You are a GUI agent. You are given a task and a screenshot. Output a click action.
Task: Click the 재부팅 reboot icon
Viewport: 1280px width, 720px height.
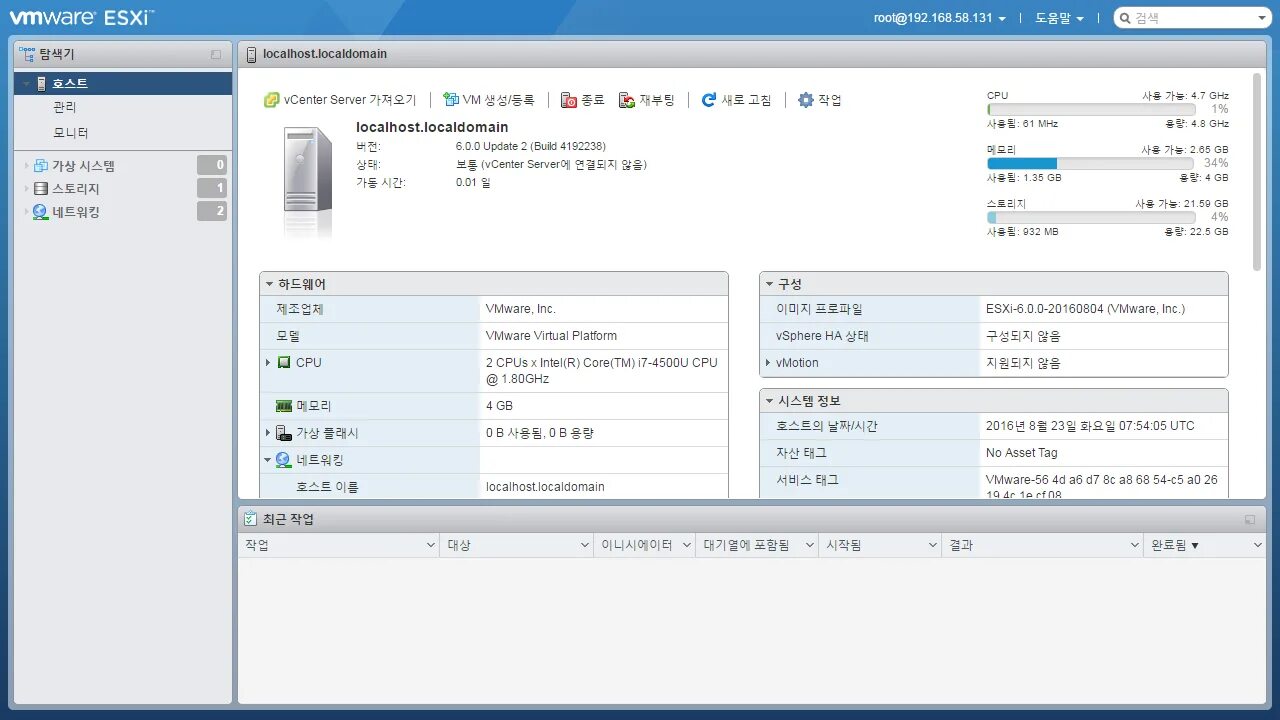(627, 100)
